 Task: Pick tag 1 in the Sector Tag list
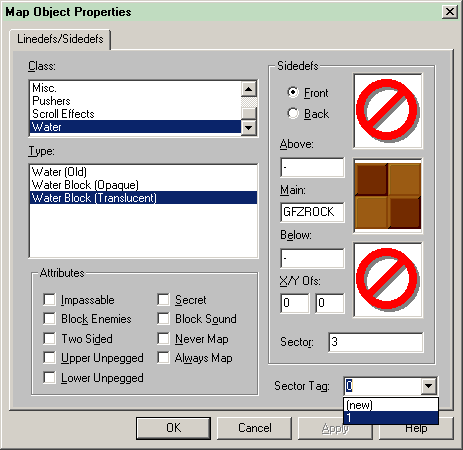pos(391,417)
